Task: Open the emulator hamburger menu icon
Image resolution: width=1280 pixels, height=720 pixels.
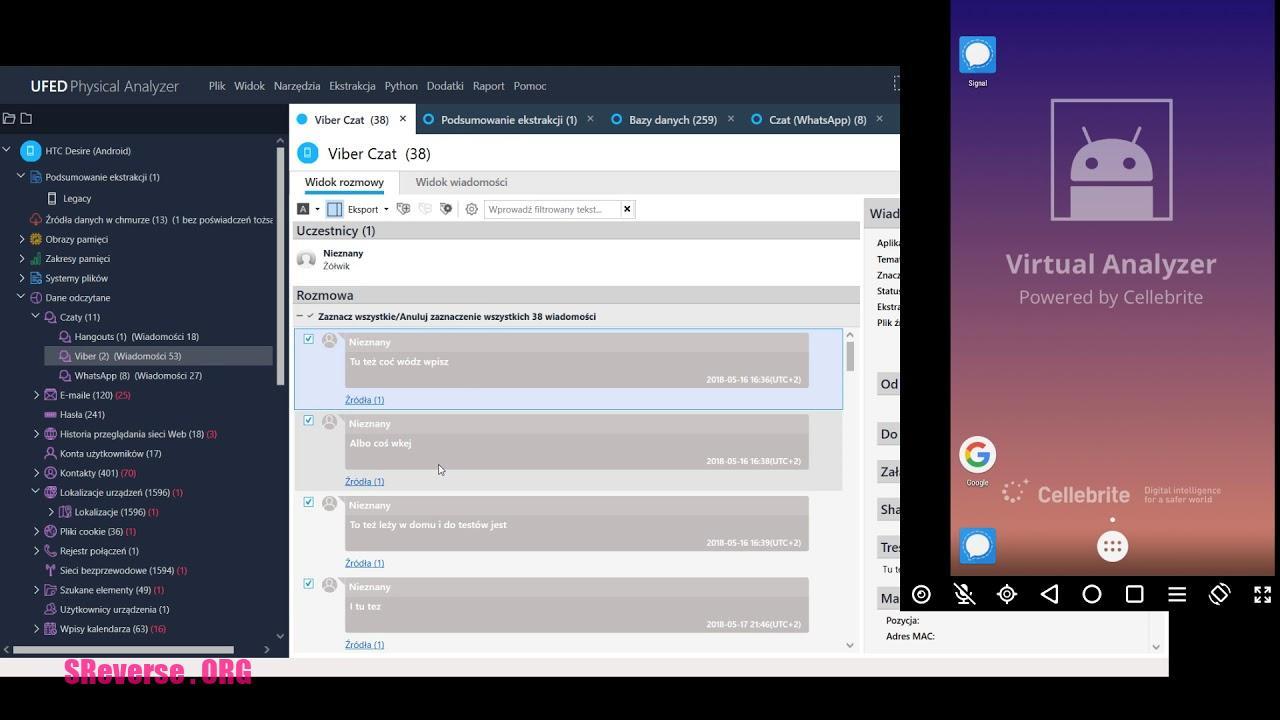Action: 1177,594
